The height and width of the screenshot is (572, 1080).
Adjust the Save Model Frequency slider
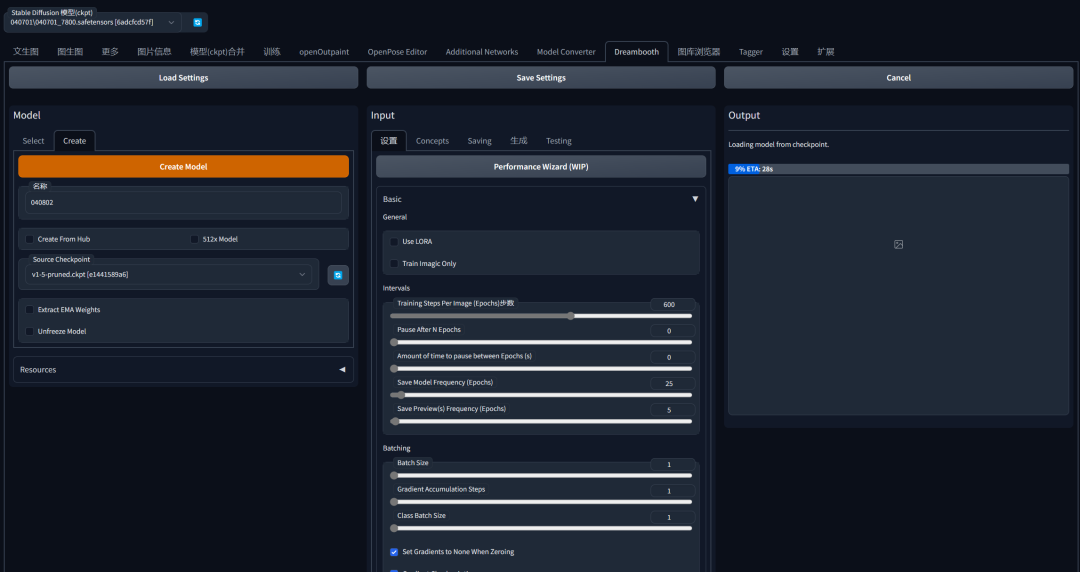click(x=541, y=396)
